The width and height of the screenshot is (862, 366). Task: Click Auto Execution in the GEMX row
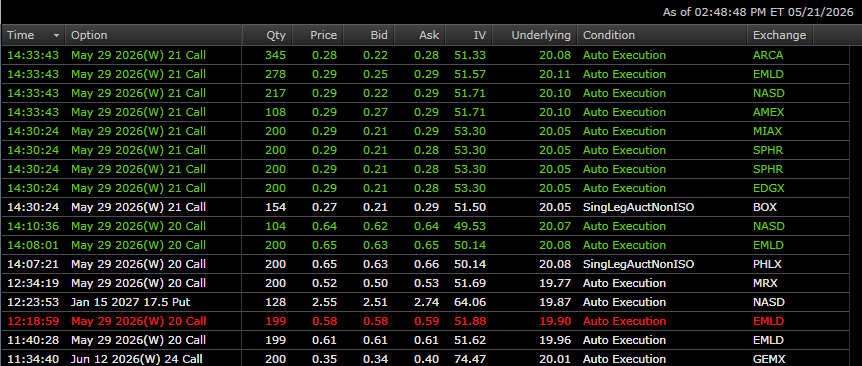(624, 359)
